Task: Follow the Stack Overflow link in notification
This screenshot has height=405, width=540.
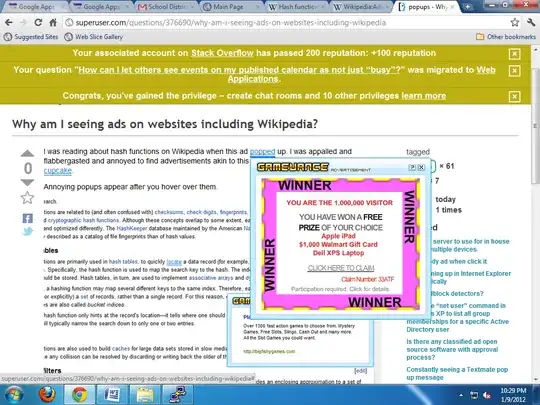Action: coord(222,53)
